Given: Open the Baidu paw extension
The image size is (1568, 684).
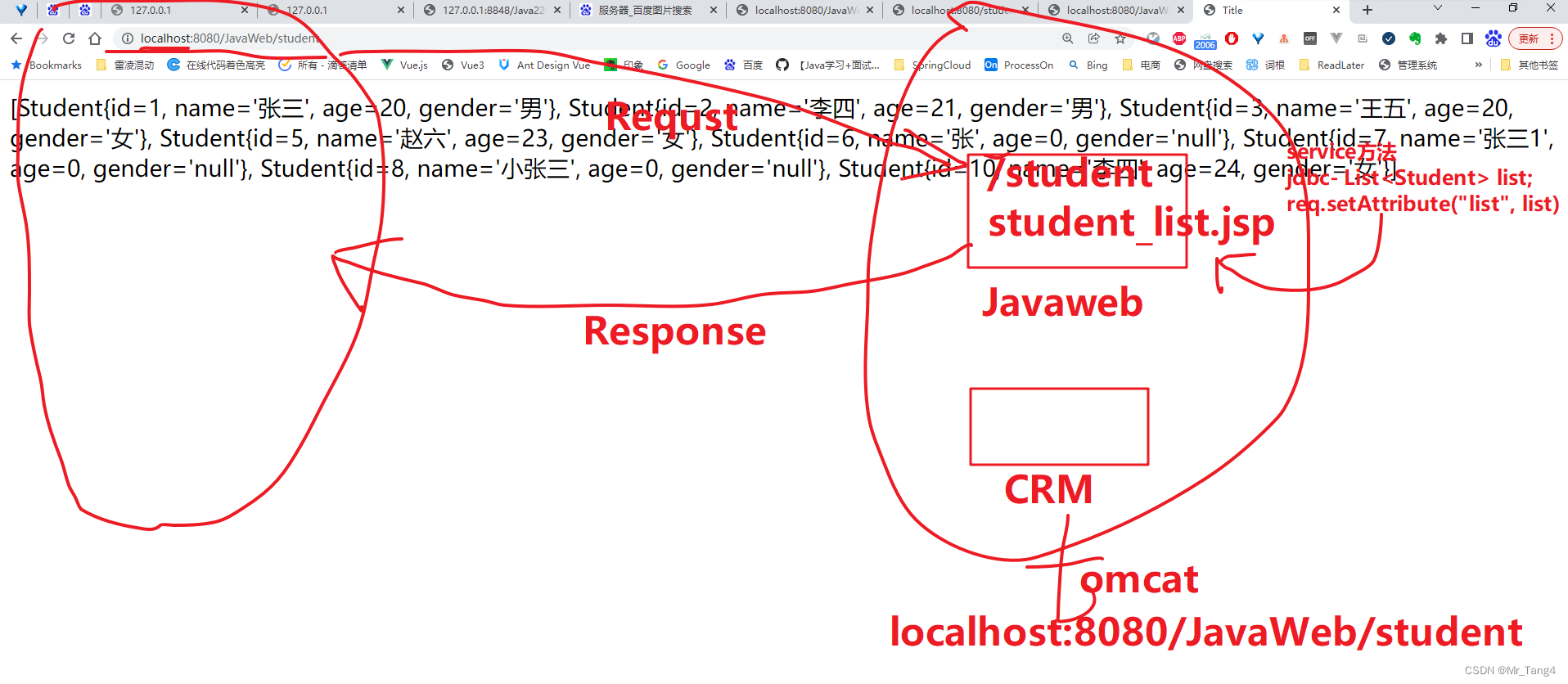Looking at the screenshot, I should pyautogui.click(x=1494, y=38).
